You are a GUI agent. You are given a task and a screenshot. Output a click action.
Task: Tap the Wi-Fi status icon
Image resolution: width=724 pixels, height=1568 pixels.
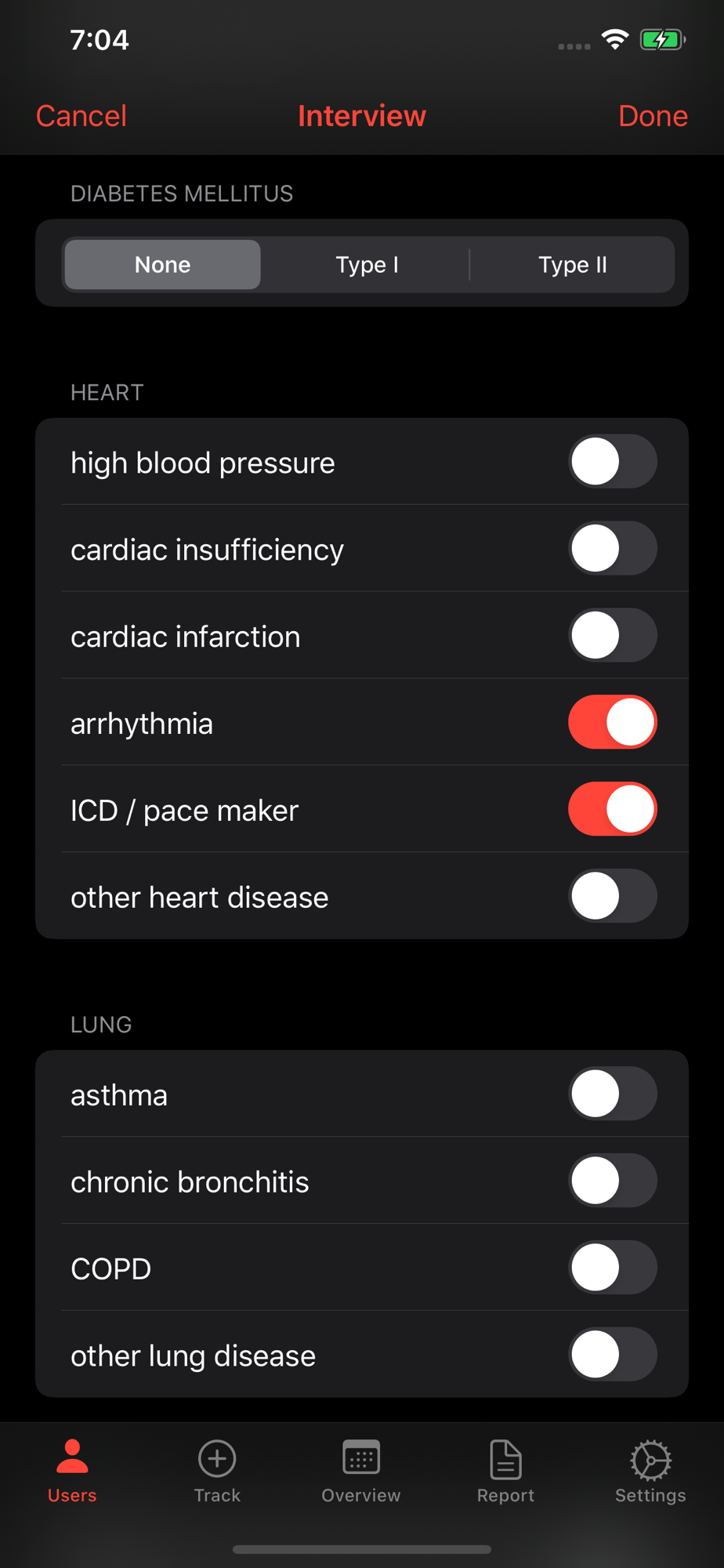[615, 39]
